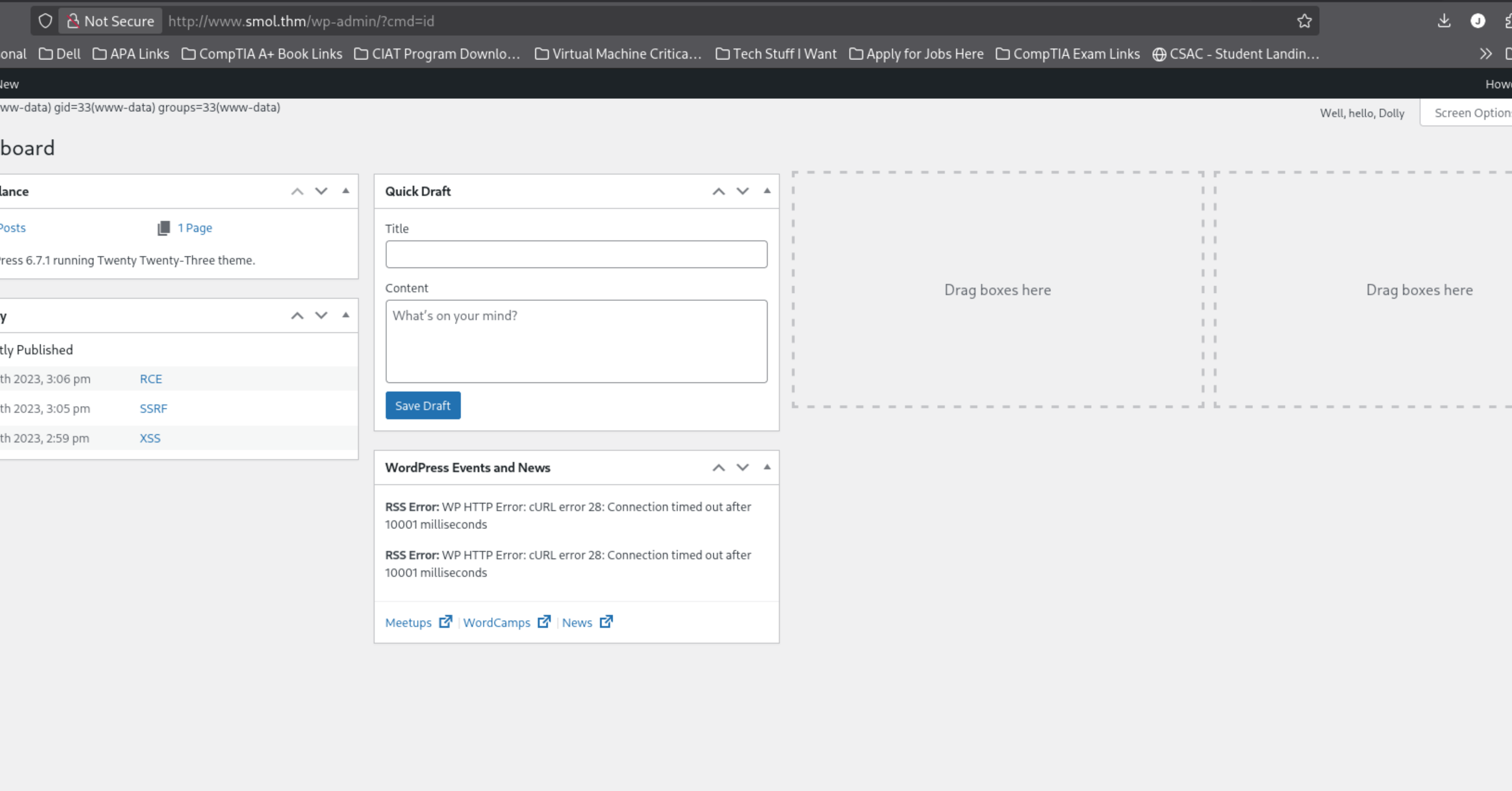Click the pages icon beside 1 Page
Screen dimensions: 1512x791
[x=163, y=228]
